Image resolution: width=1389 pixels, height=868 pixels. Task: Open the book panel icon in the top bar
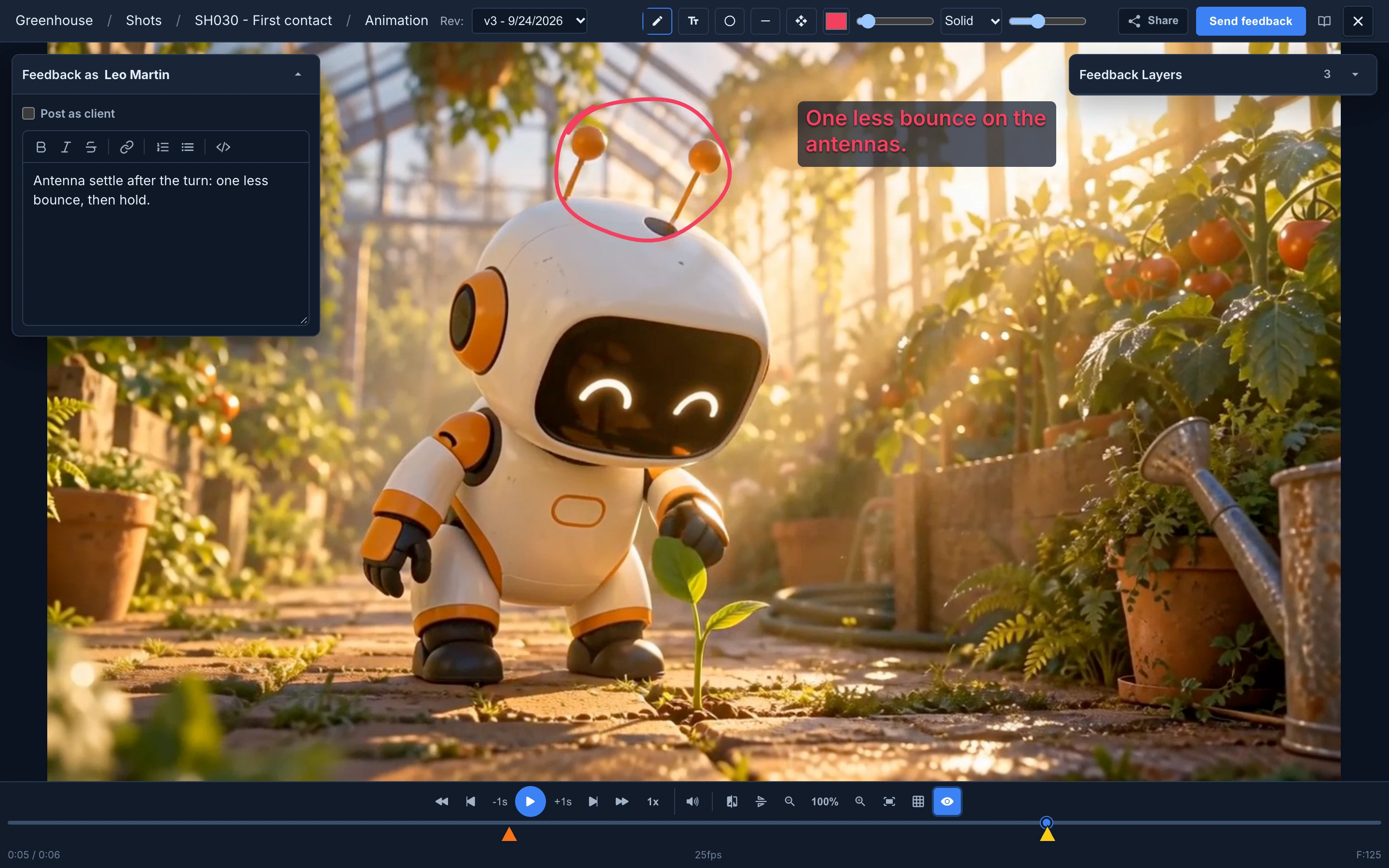coord(1324,21)
